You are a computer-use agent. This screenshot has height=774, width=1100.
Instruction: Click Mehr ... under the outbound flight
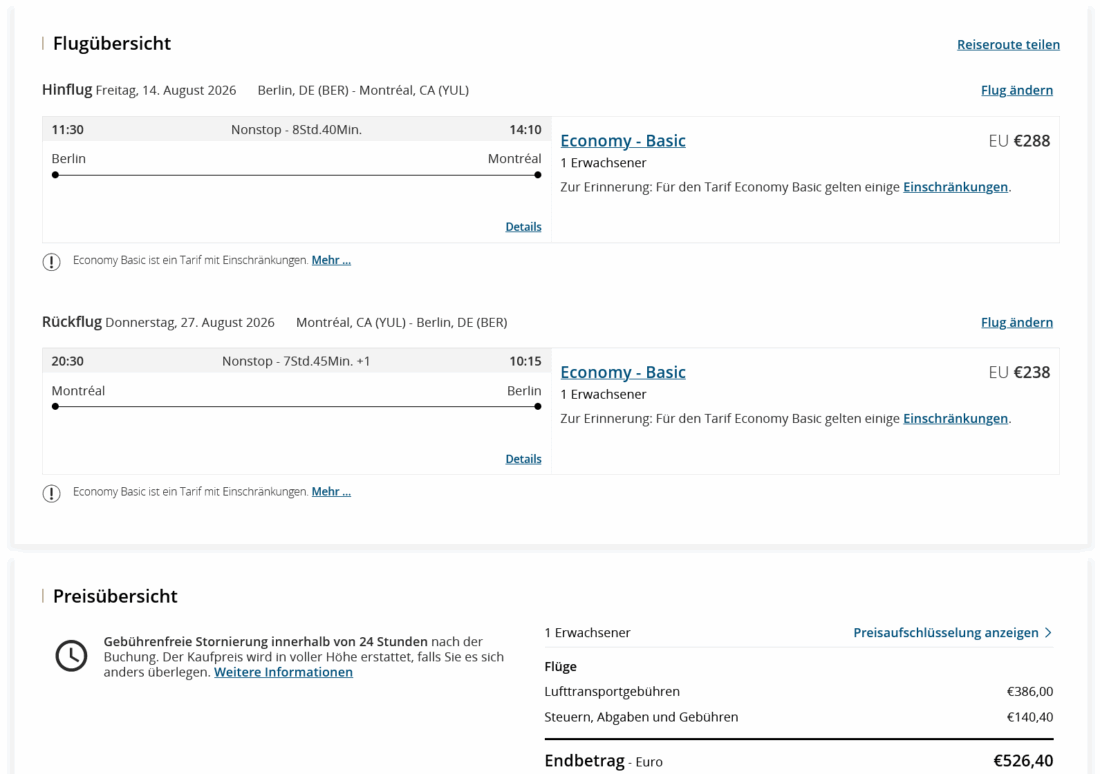pos(331,260)
